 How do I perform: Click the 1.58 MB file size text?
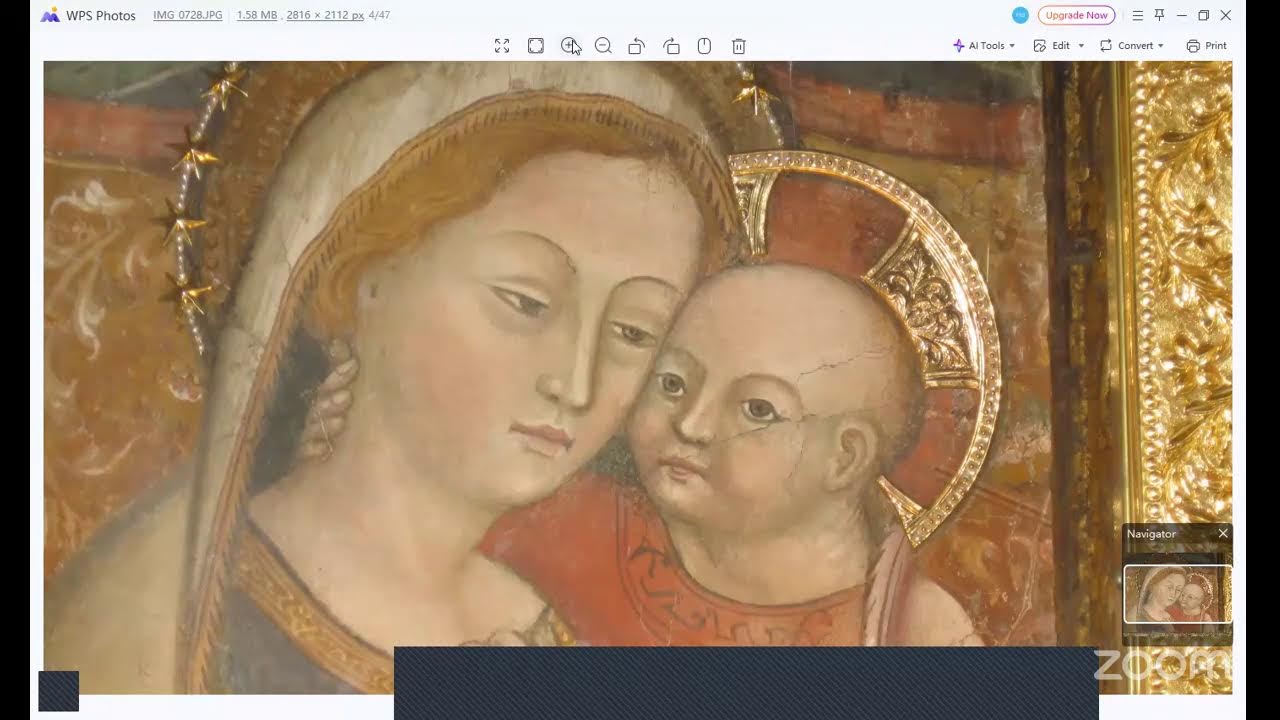coord(257,16)
